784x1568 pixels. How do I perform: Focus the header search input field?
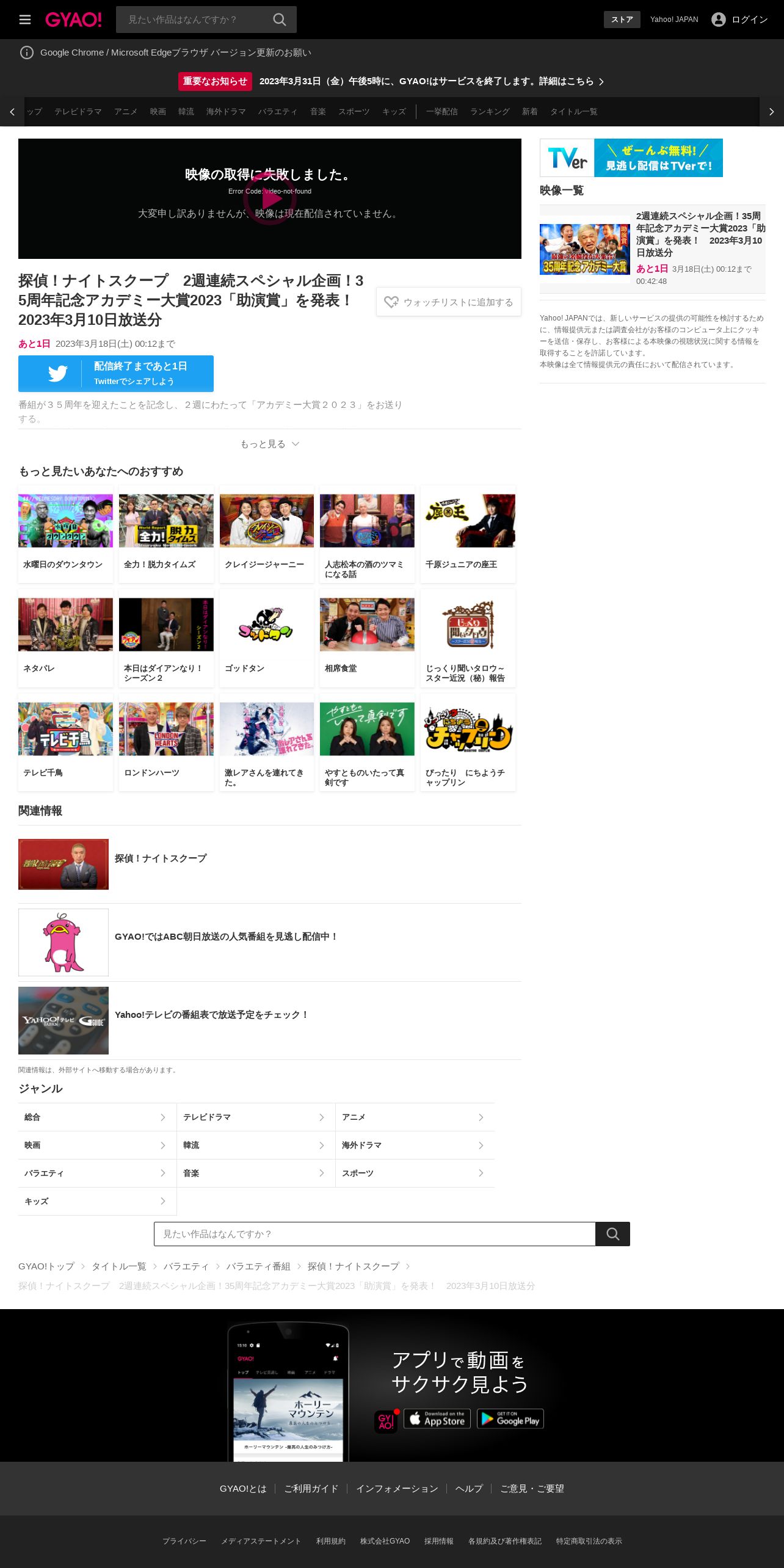194,20
